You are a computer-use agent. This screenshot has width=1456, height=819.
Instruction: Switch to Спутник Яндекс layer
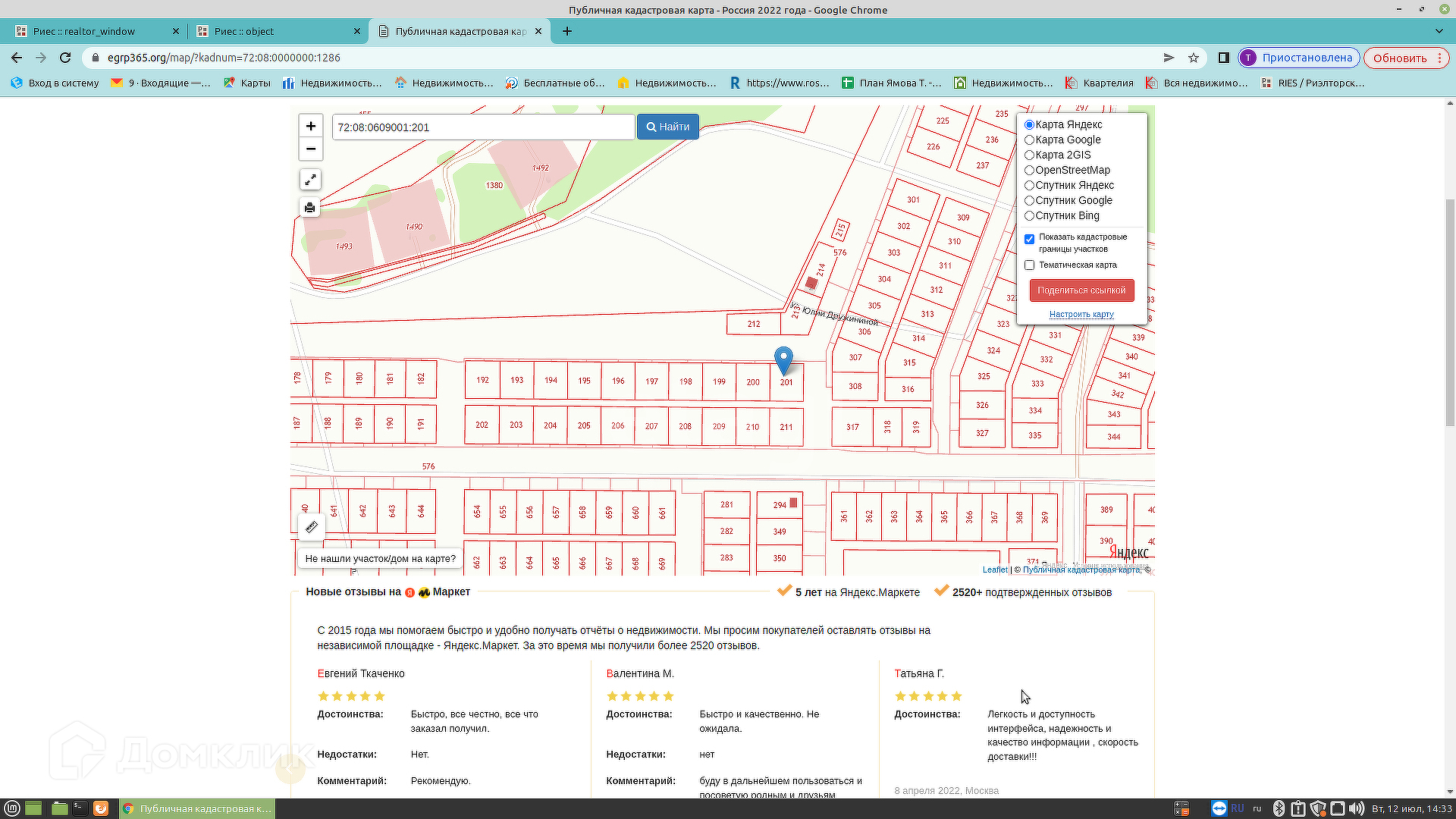pyautogui.click(x=1029, y=186)
